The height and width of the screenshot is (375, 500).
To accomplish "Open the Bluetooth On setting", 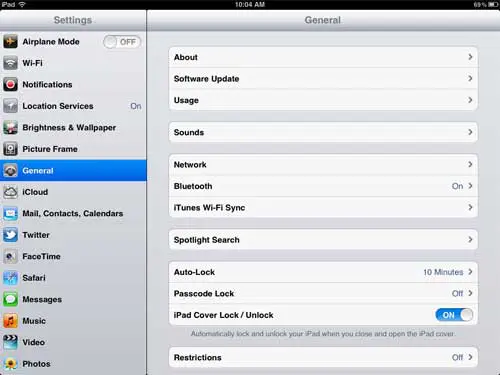I will tap(323, 186).
